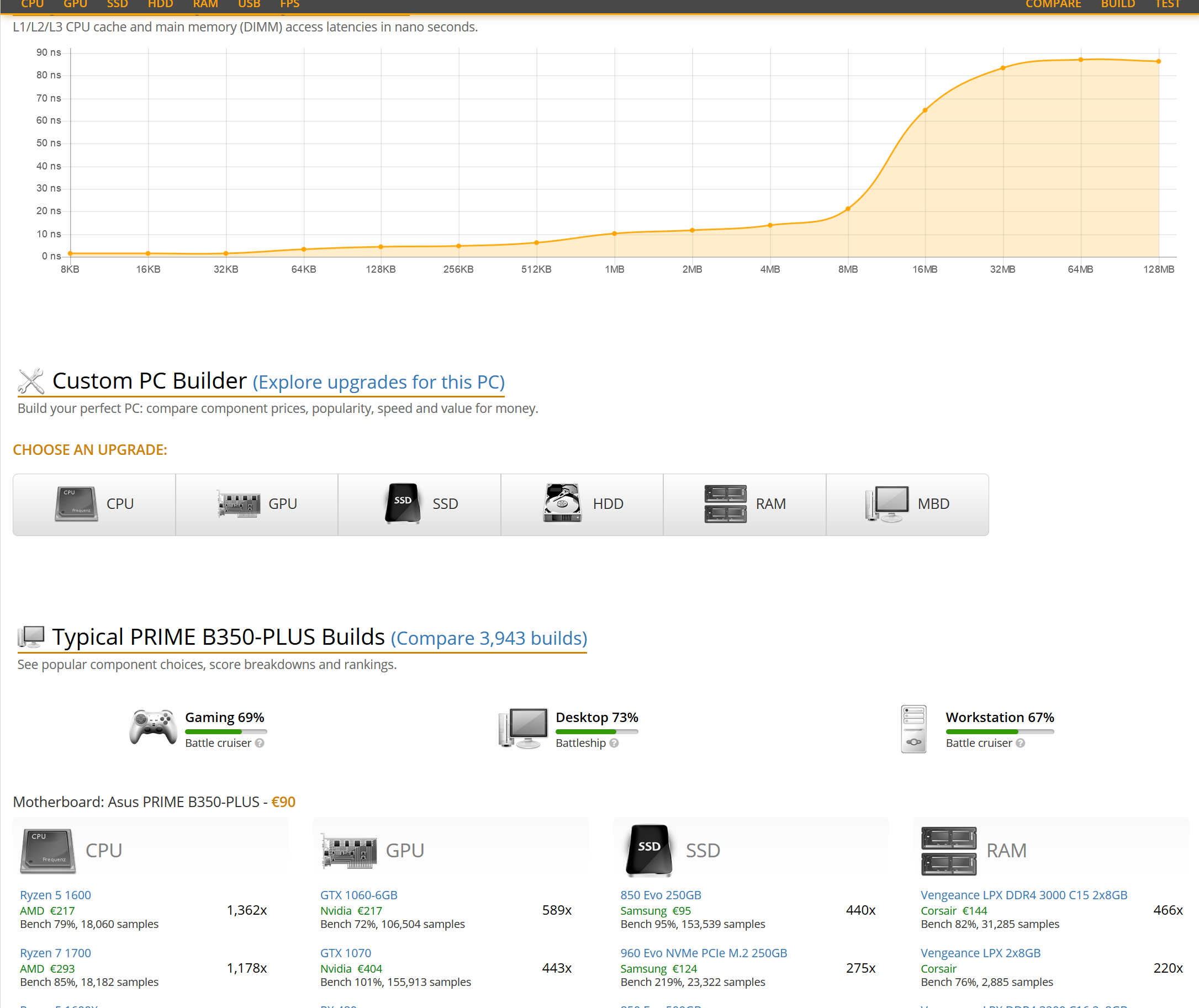Screen dimensions: 1199x1008
Task: Open the GTX 1070 product link
Action: coord(345,953)
